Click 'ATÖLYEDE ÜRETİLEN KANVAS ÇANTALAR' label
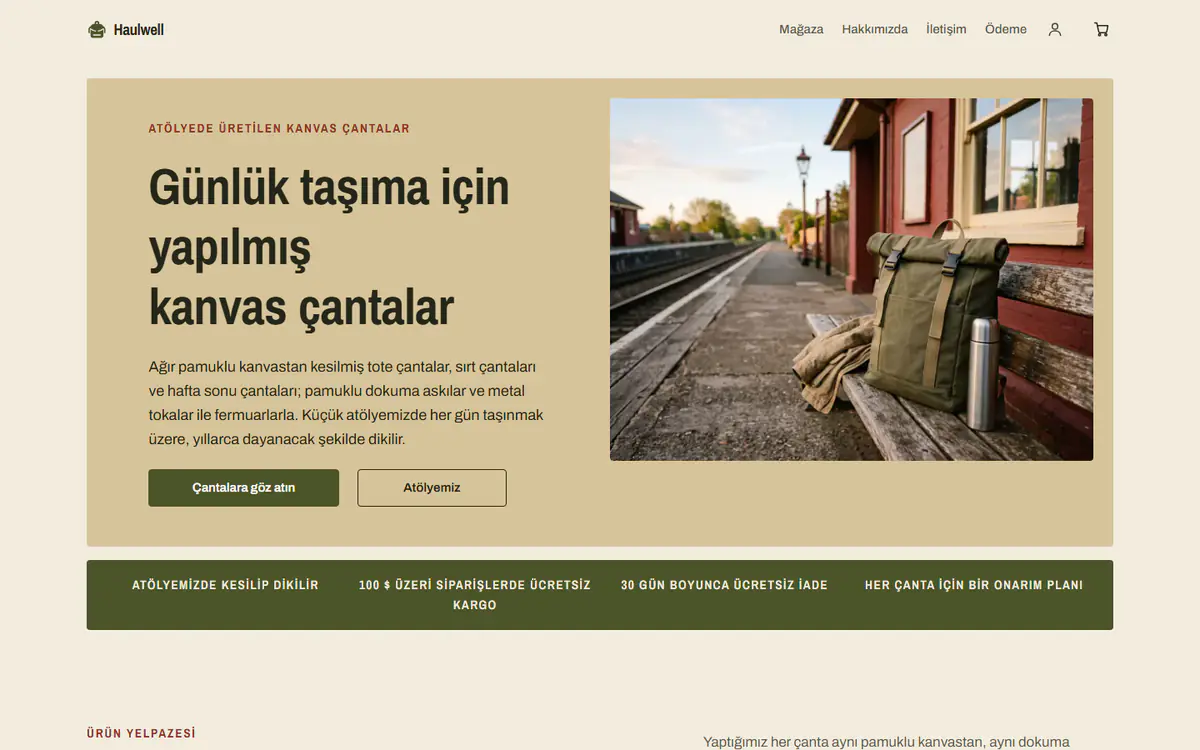This screenshot has width=1200, height=750. (279, 128)
